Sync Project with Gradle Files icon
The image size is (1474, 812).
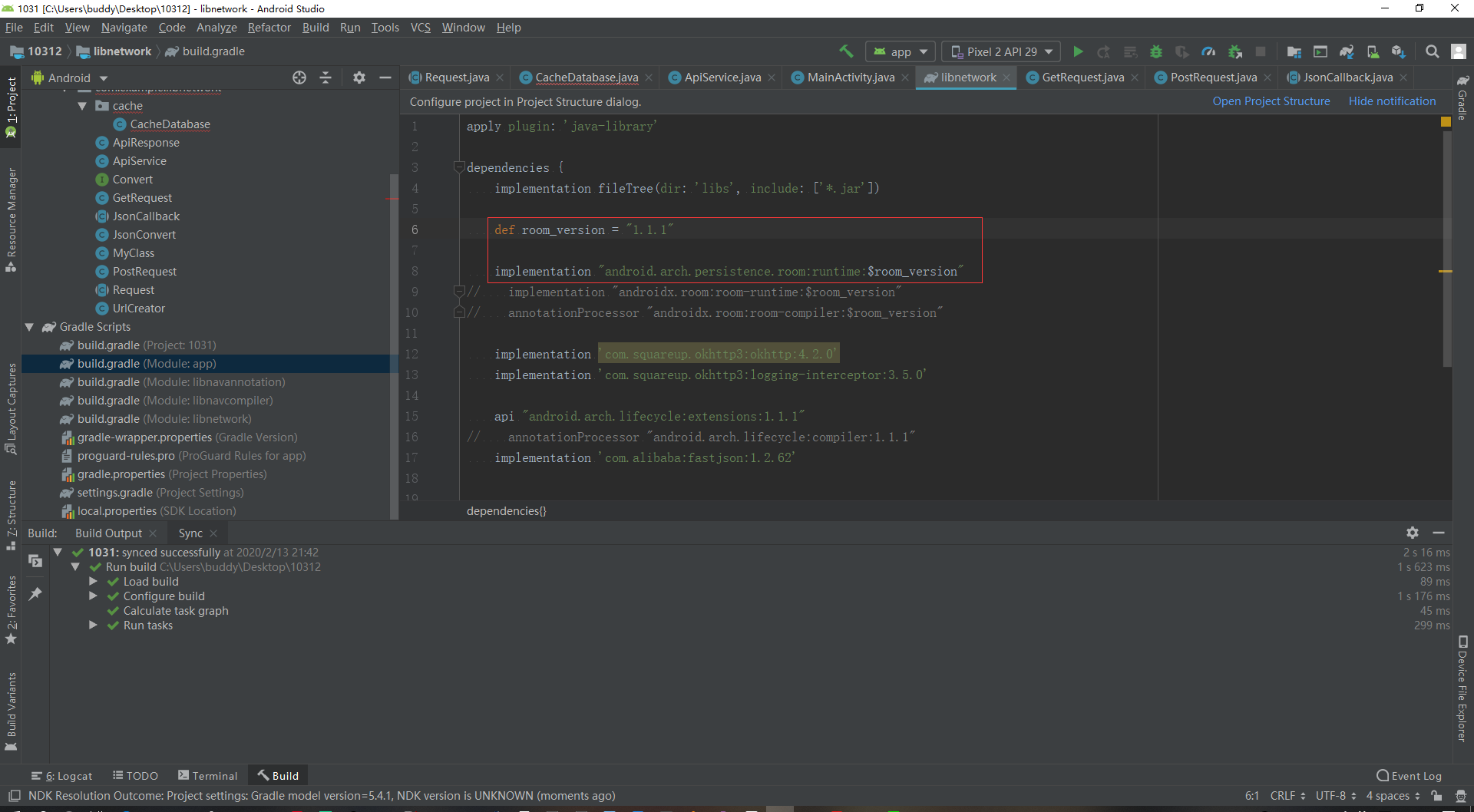1347,51
